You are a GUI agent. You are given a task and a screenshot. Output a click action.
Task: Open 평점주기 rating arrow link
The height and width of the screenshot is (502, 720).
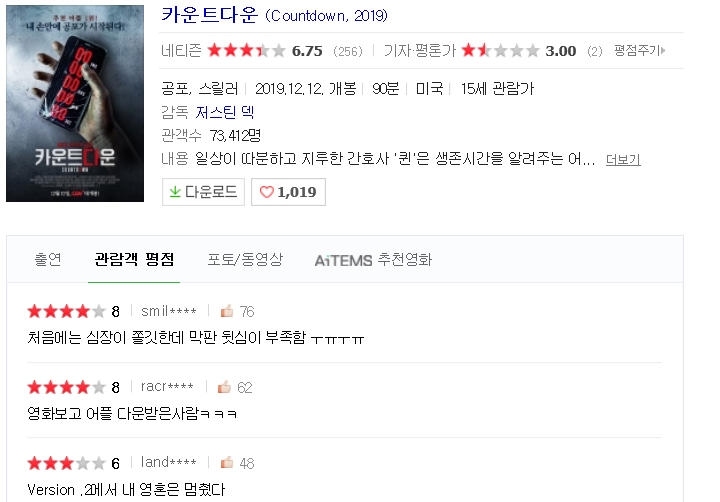point(640,51)
